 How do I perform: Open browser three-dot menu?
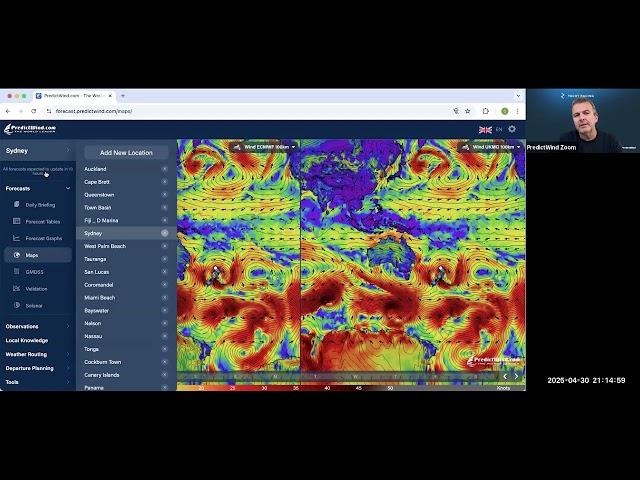[x=518, y=111]
